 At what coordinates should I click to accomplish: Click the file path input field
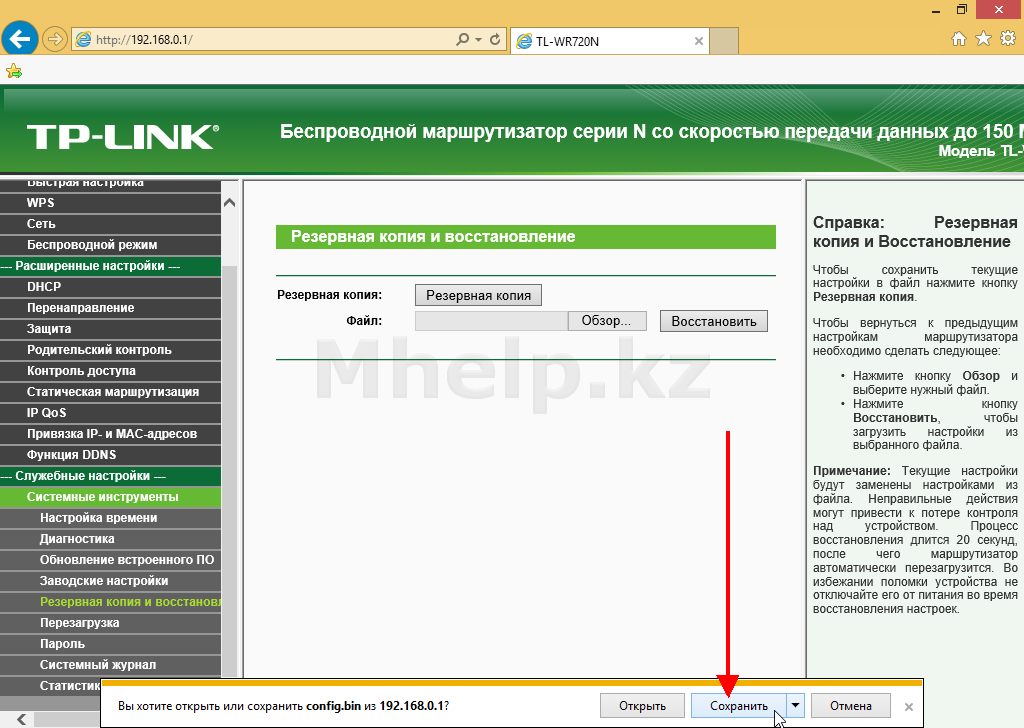pyautogui.click(x=491, y=321)
